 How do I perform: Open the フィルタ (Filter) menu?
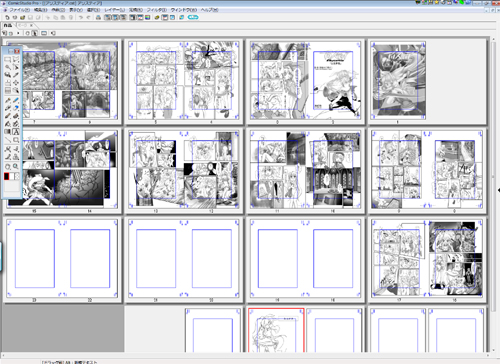[157, 10]
